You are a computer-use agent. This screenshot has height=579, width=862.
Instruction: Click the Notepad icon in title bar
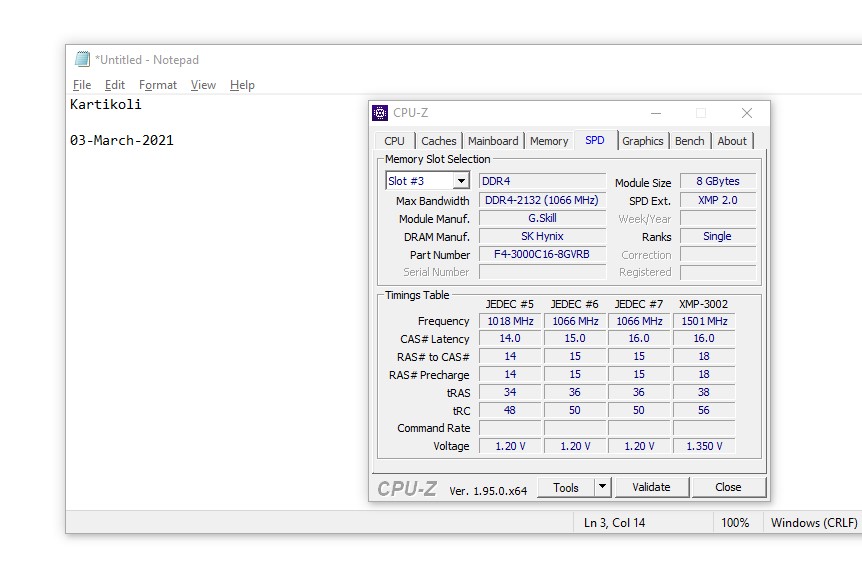click(82, 59)
